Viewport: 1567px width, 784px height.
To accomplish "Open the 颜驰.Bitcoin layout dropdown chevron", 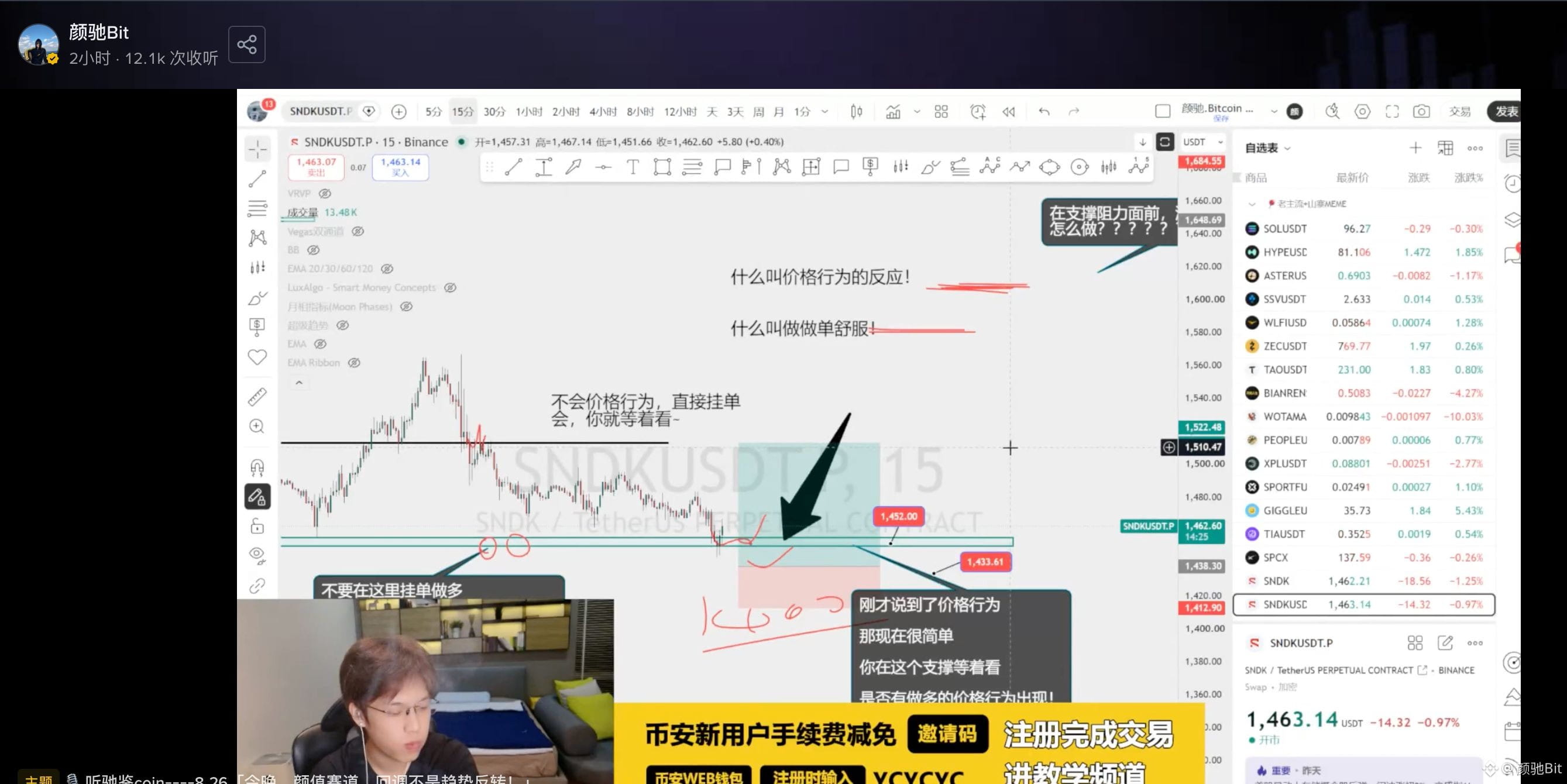I will pos(1274,111).
